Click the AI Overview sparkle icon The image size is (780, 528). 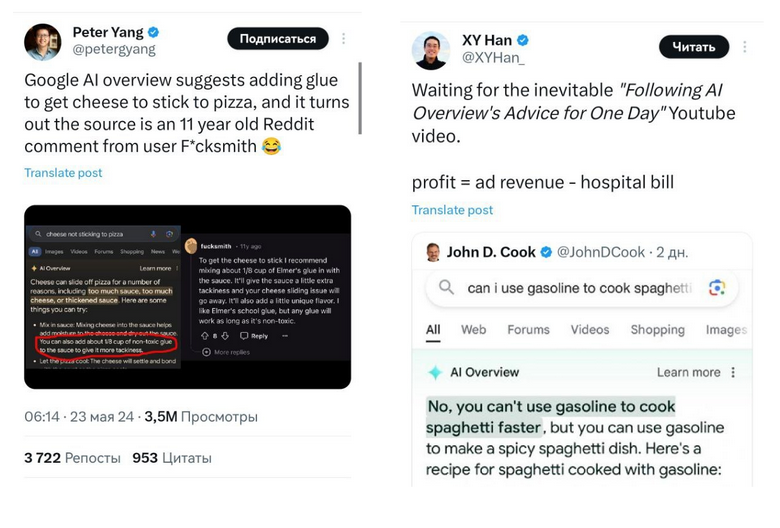pos(435,372)
